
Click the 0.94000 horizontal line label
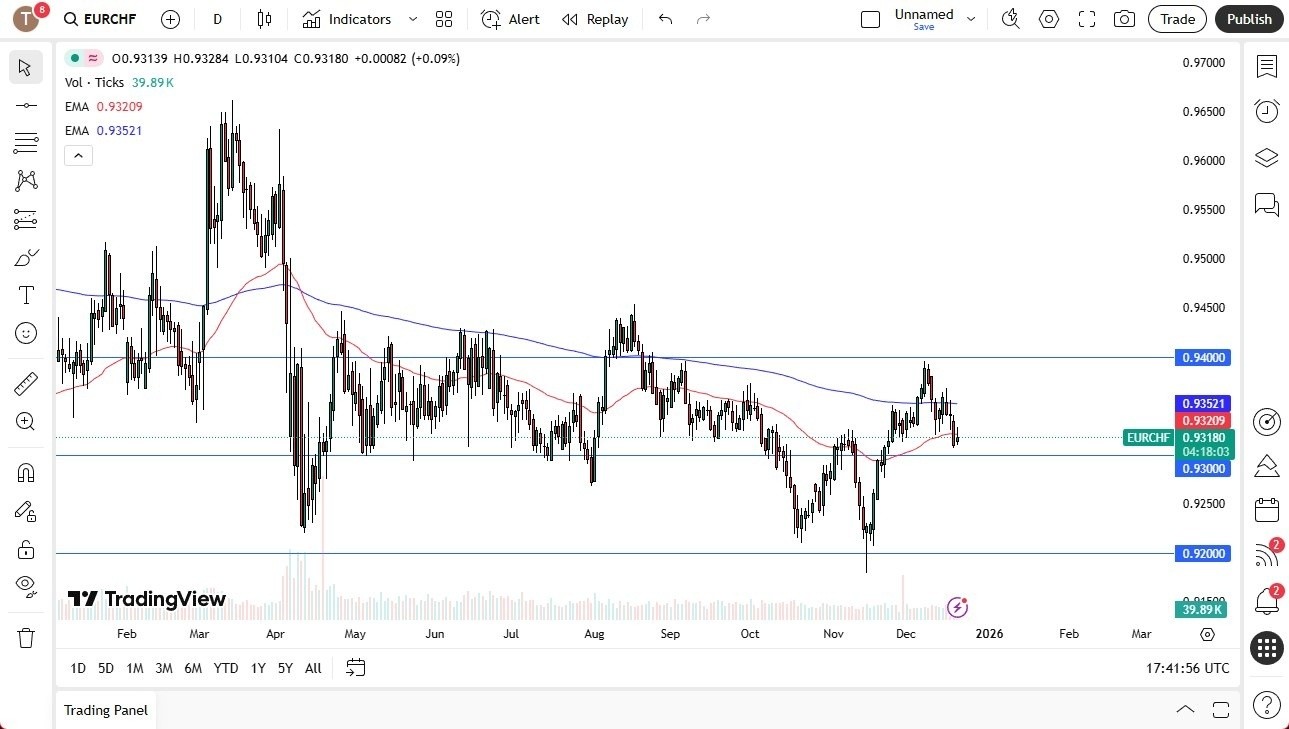1204,357
